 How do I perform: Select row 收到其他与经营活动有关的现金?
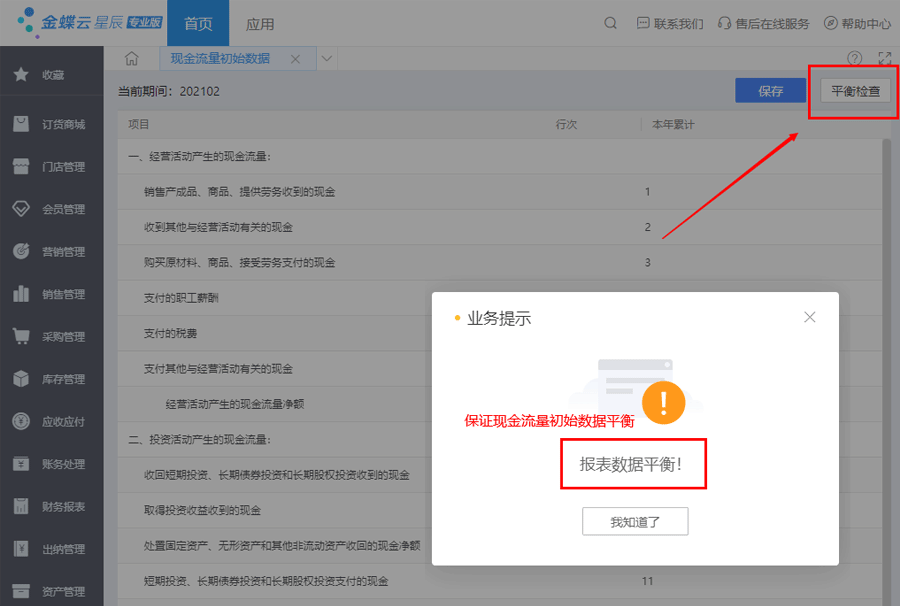pos(499,227)
